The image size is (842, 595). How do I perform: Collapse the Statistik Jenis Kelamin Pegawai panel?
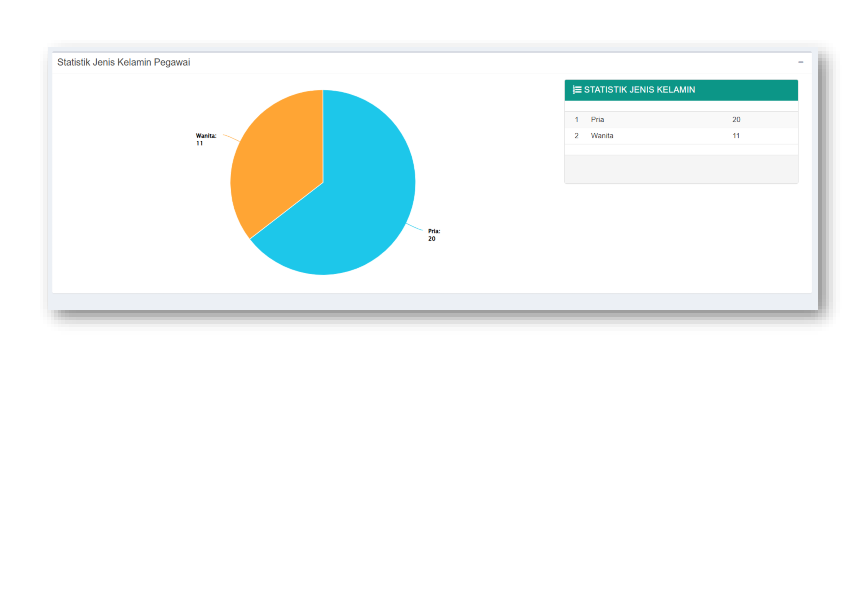[x=800, y=63]
